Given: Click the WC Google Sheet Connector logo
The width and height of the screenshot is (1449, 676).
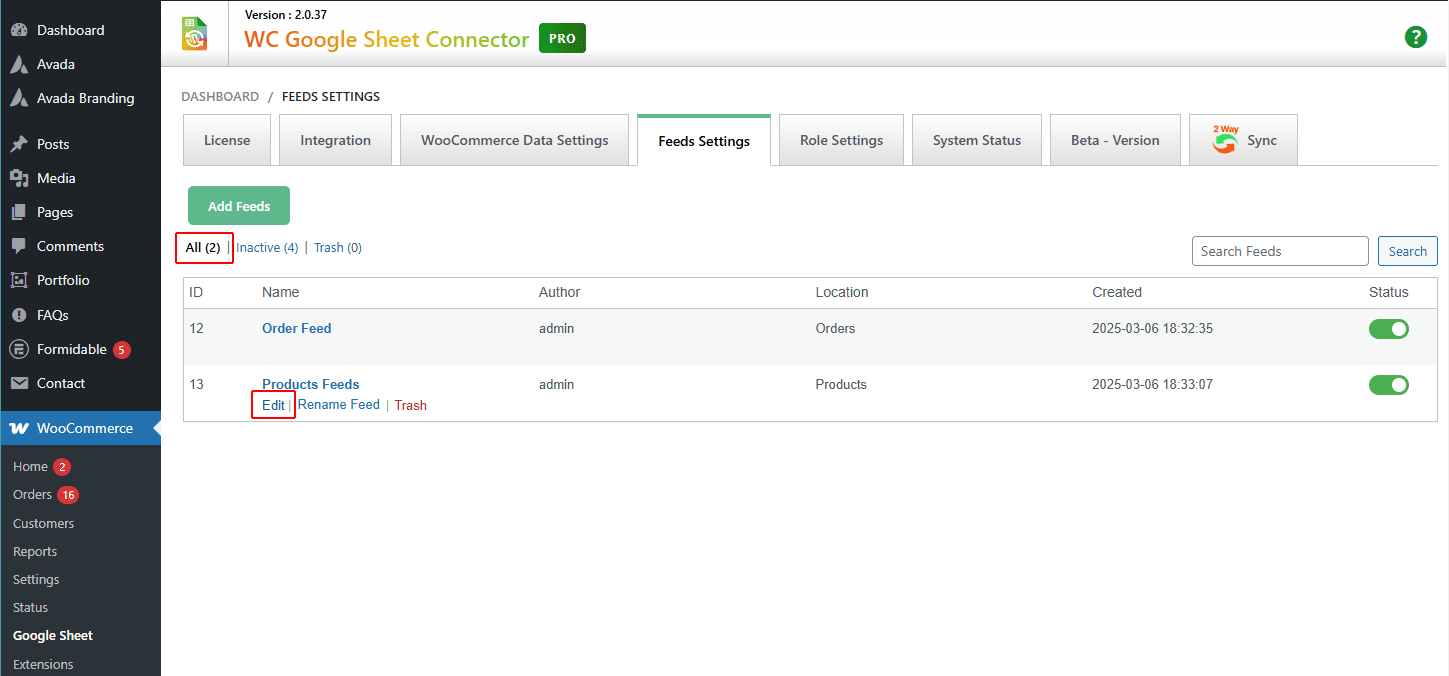Looking at the screenshot, I should [x=194, y=32].
